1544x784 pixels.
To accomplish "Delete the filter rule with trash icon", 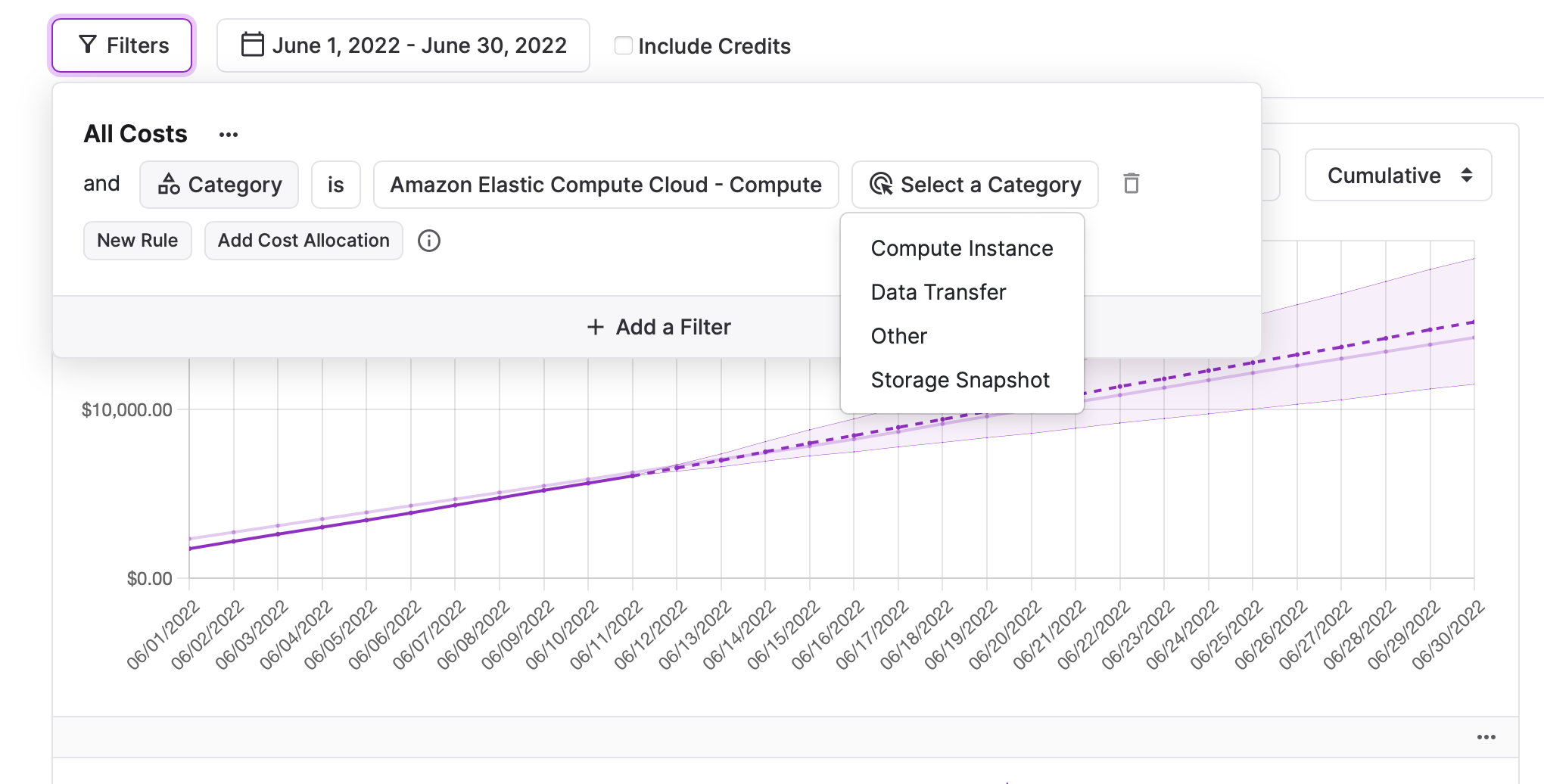I will pyautogui.click(x=1131, y=184).
